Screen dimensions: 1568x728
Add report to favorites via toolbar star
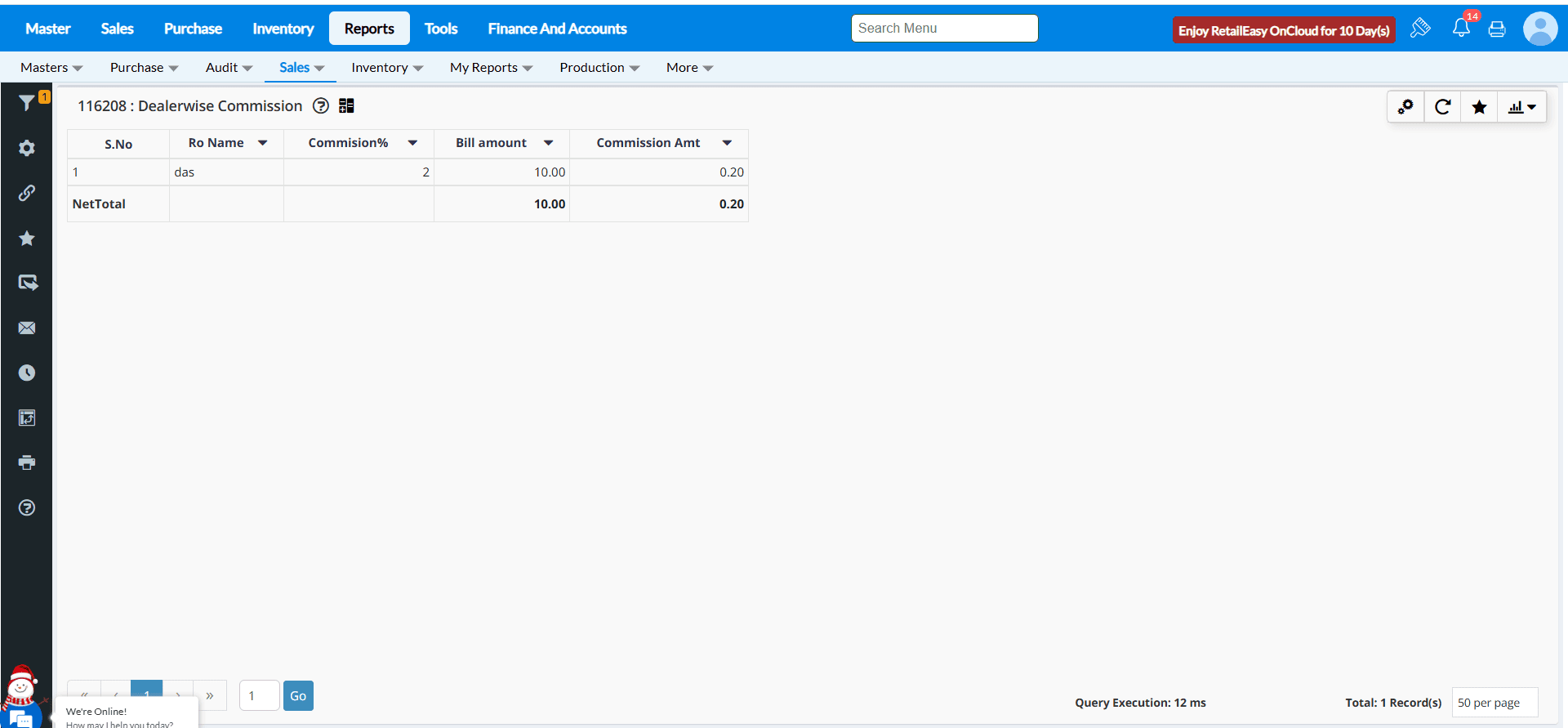coord(1479,107)
